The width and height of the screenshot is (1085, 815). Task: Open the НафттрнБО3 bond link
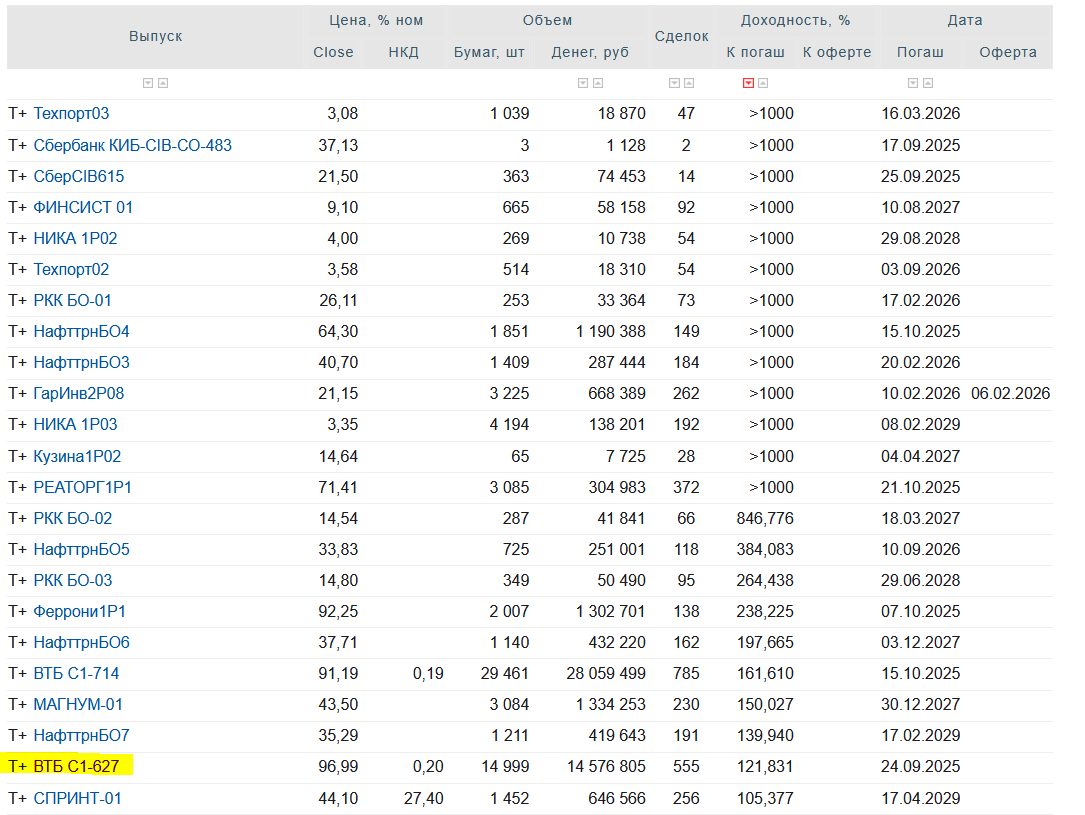coord(82,363)
